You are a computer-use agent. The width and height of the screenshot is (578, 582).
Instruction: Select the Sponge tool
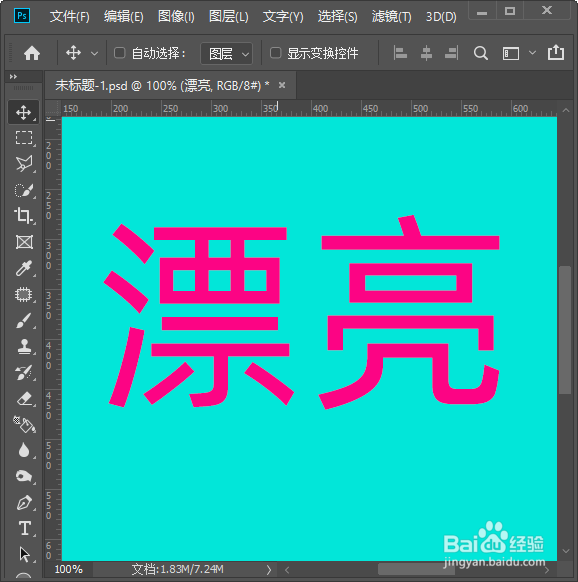click(x=24, y=476)
